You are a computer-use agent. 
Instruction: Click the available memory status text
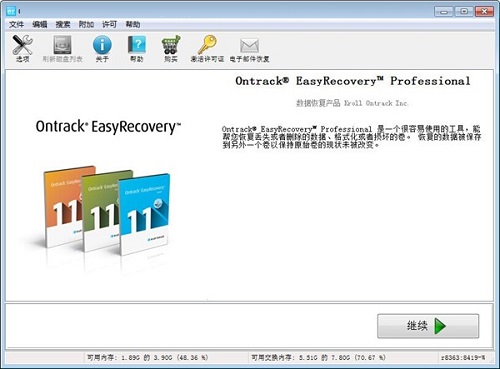148,358
